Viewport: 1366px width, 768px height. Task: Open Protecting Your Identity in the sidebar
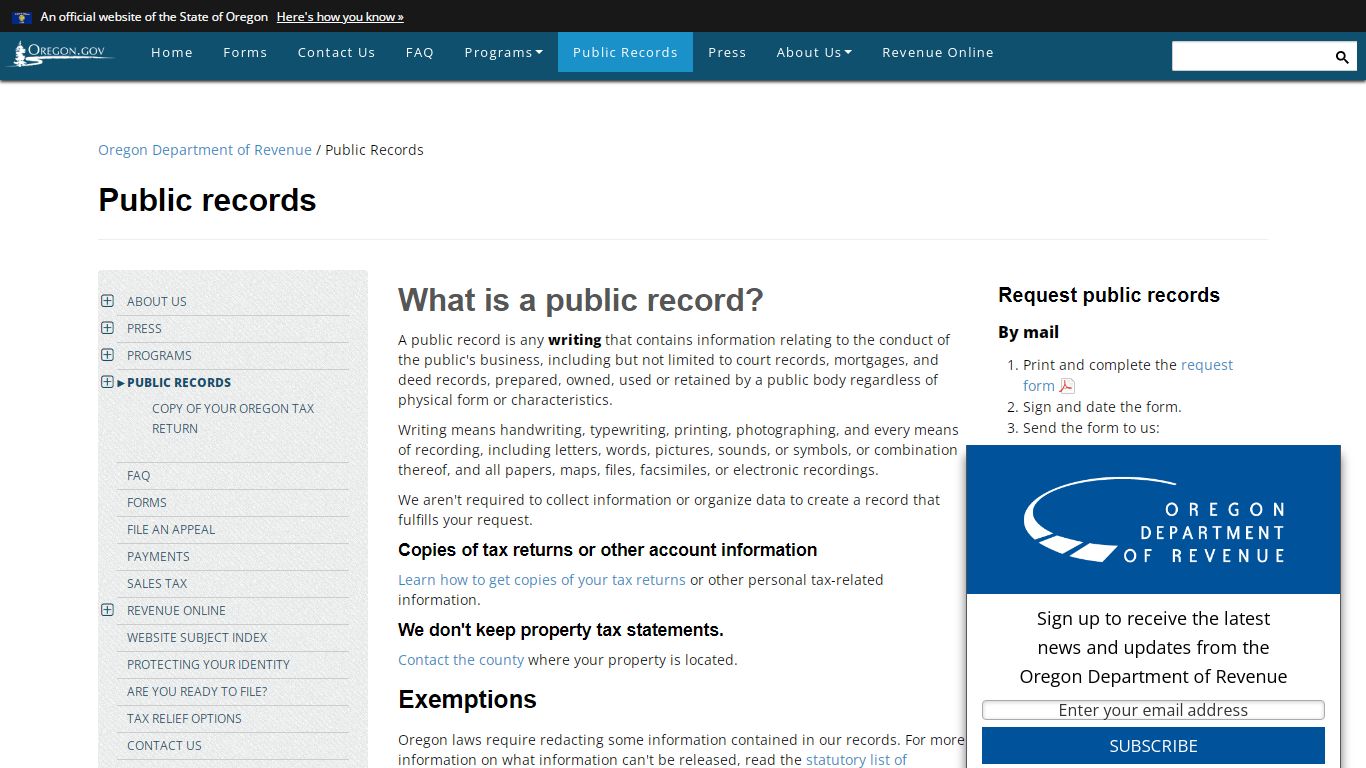(208, 665)
